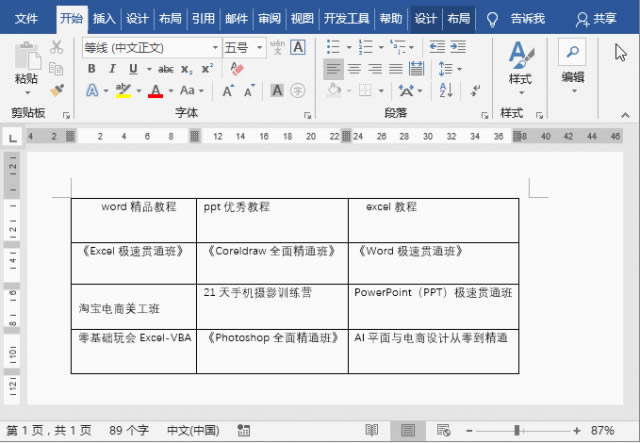Image resolution: width=640 pixels, height=443 pixels.
Task: Switch to the 开发工具 tab
Action: 347,19
